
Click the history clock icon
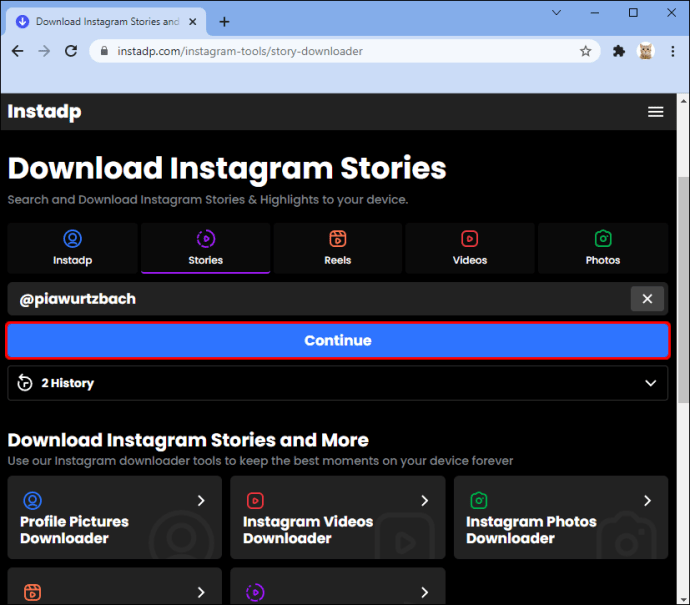[x=25, y=383]
